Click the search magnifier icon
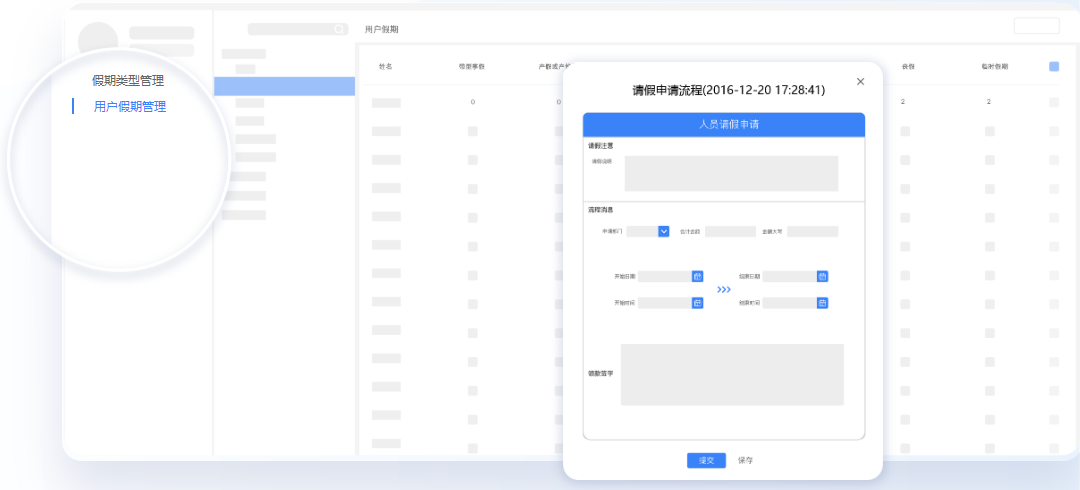The height and width of the screenshot is (490, 1080). [x=339, y=29]
